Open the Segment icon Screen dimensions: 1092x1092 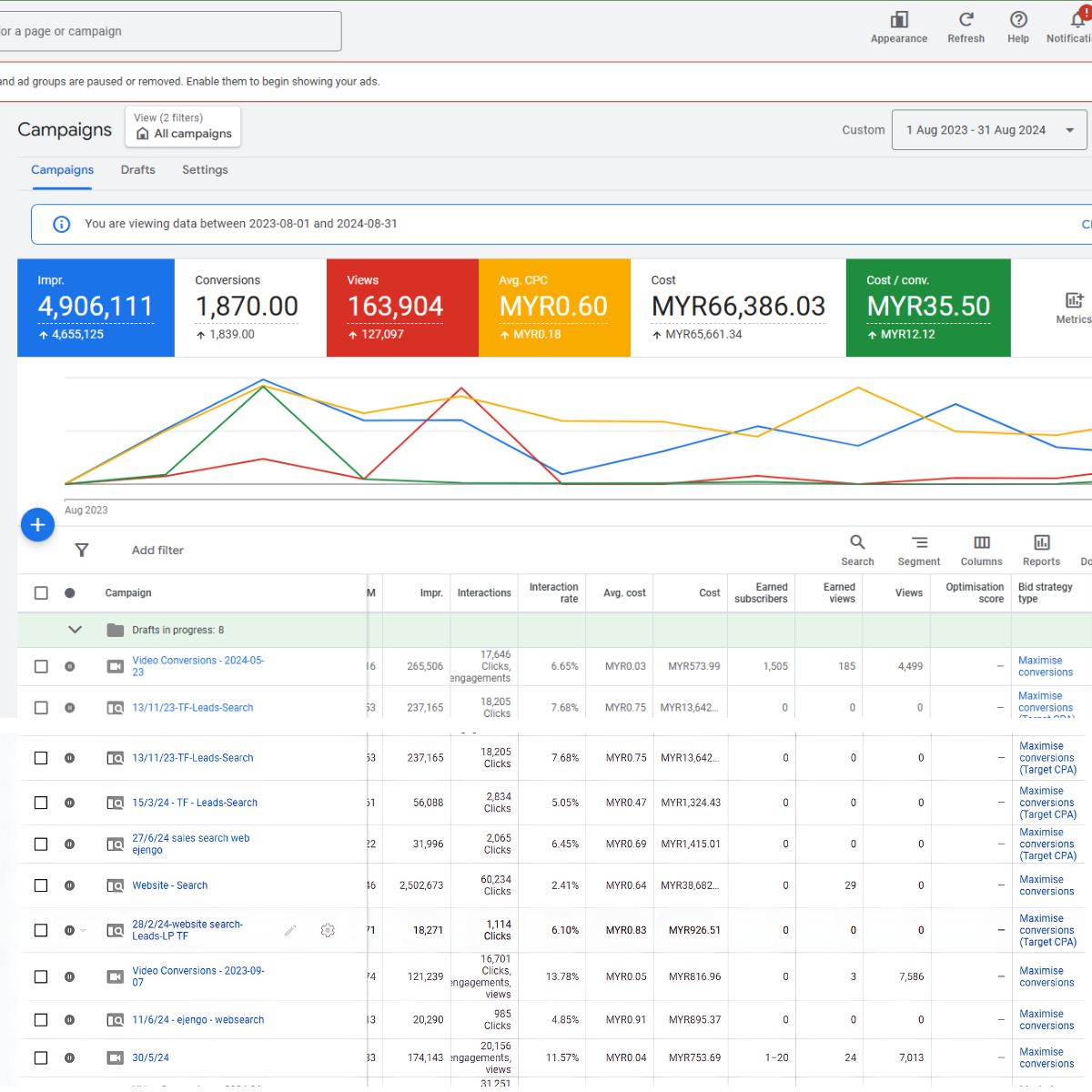[x=919, y=543]
